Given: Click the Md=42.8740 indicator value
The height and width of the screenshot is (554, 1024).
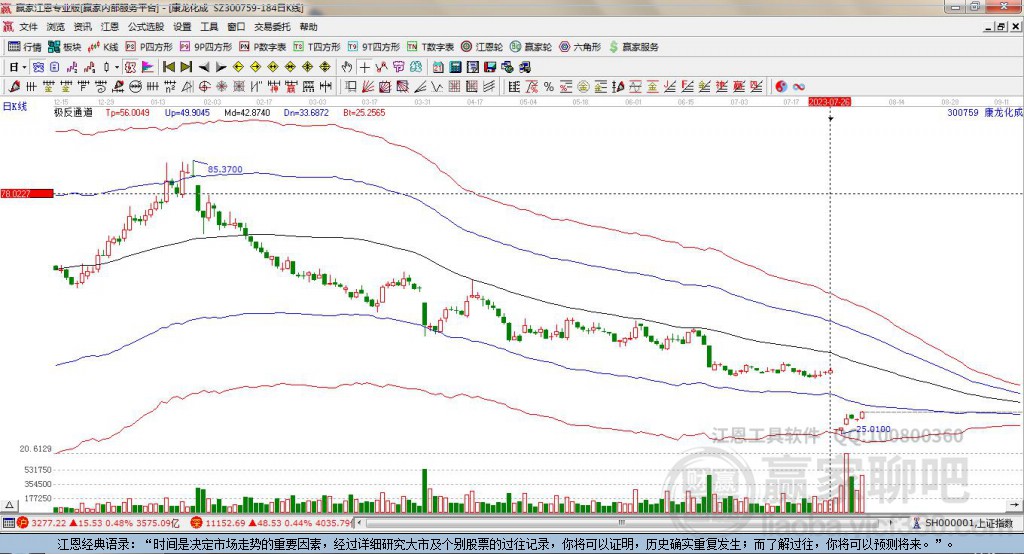Looking at the screenshot, I should tap(247, 112).
